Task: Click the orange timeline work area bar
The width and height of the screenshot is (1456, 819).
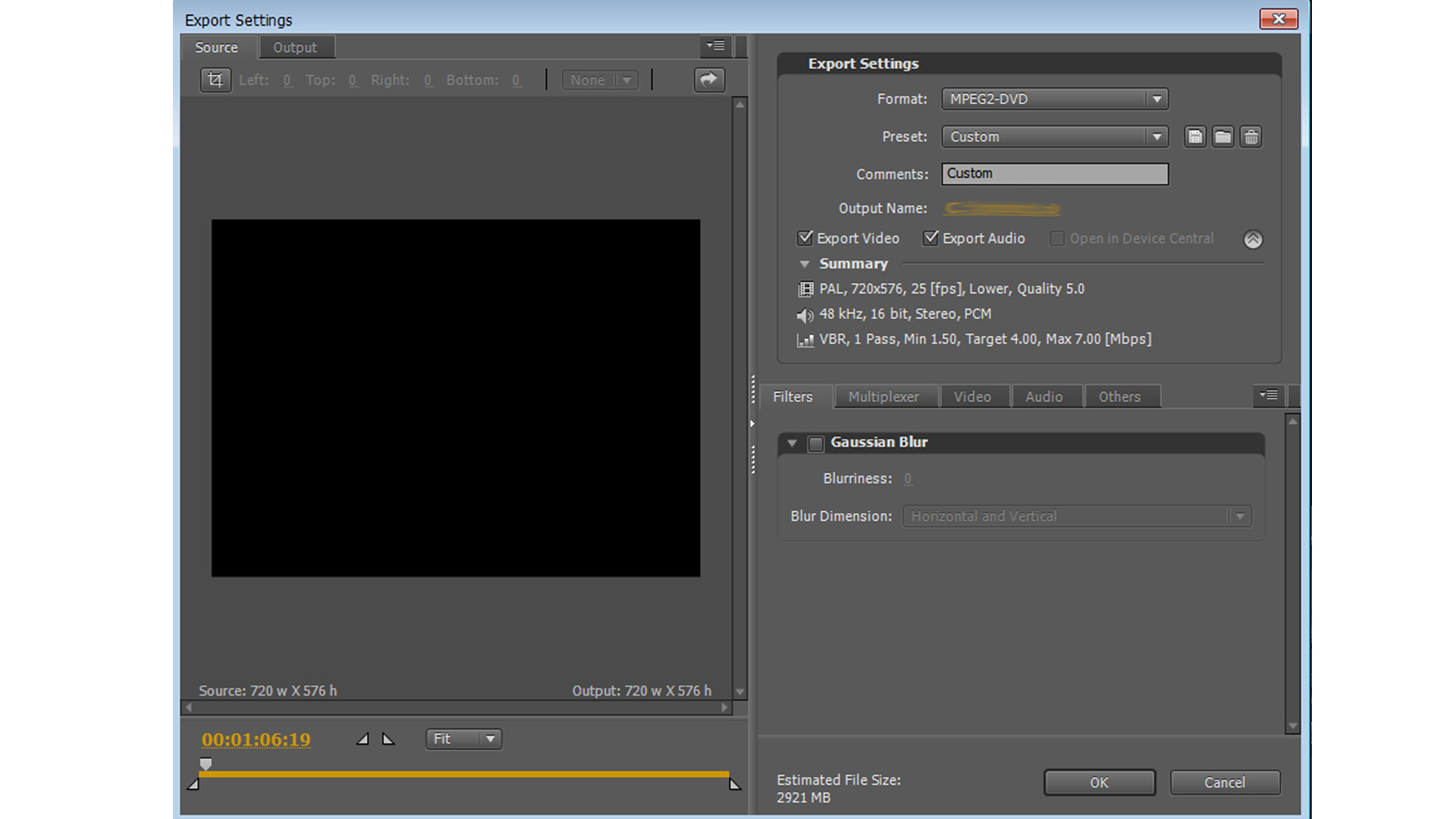Action: [x=463, y=774]
